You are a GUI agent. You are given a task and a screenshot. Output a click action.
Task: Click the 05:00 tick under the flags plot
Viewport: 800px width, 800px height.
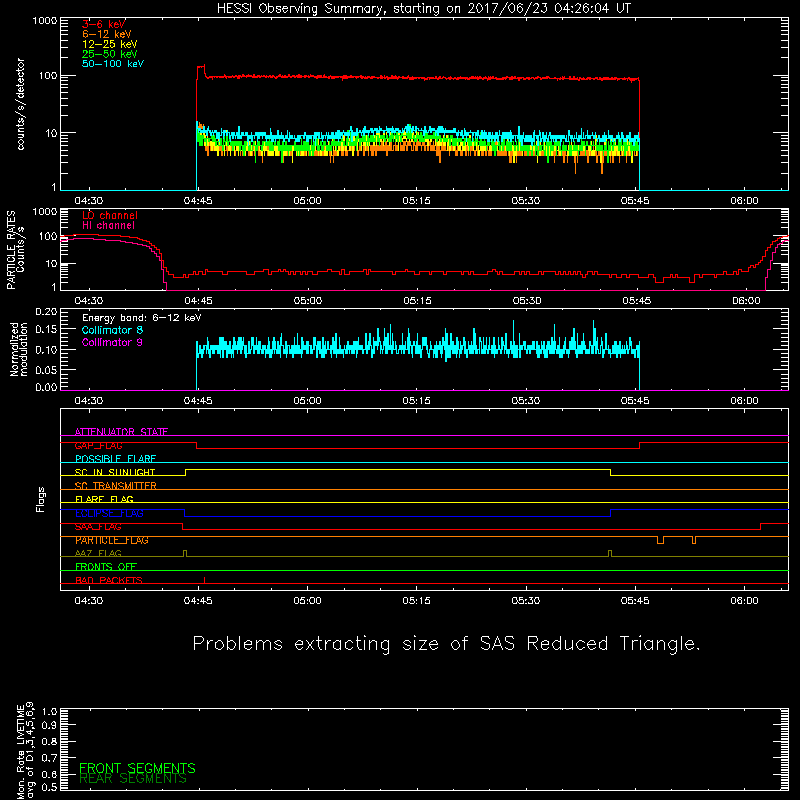(308, 601)
